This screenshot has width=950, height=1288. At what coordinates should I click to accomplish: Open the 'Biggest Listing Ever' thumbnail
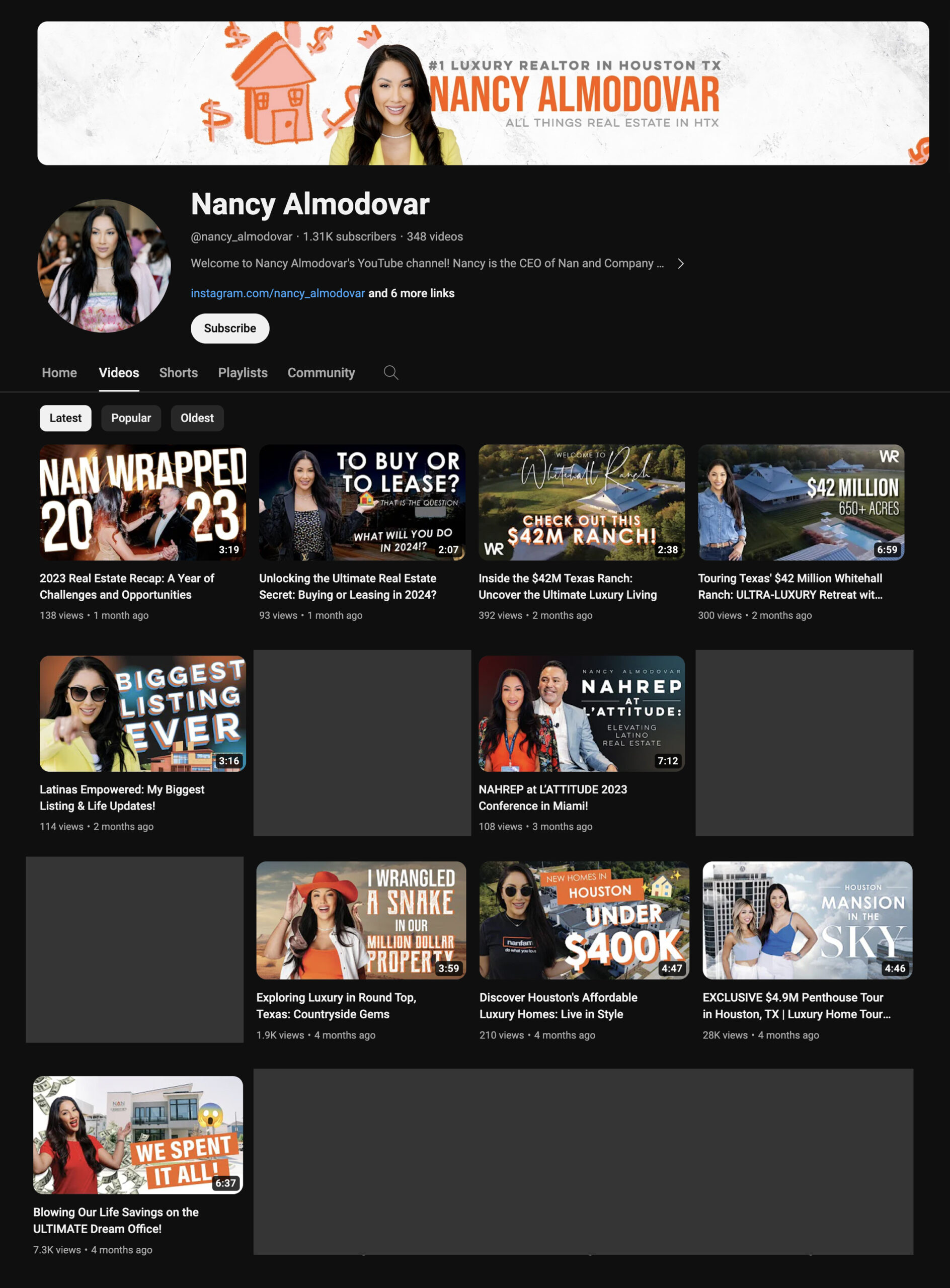(142, 713)
